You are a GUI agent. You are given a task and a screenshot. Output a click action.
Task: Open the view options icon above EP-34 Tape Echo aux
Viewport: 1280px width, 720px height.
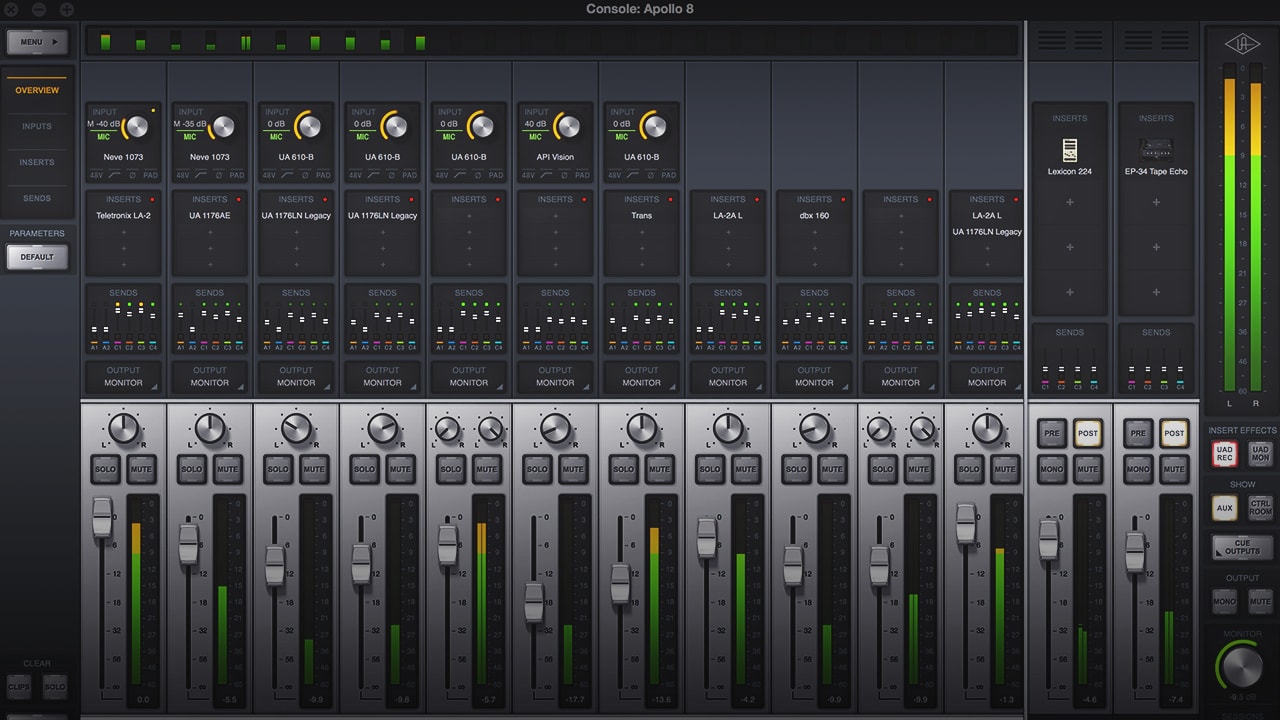pyautogui.click(x=1157, y=40)
